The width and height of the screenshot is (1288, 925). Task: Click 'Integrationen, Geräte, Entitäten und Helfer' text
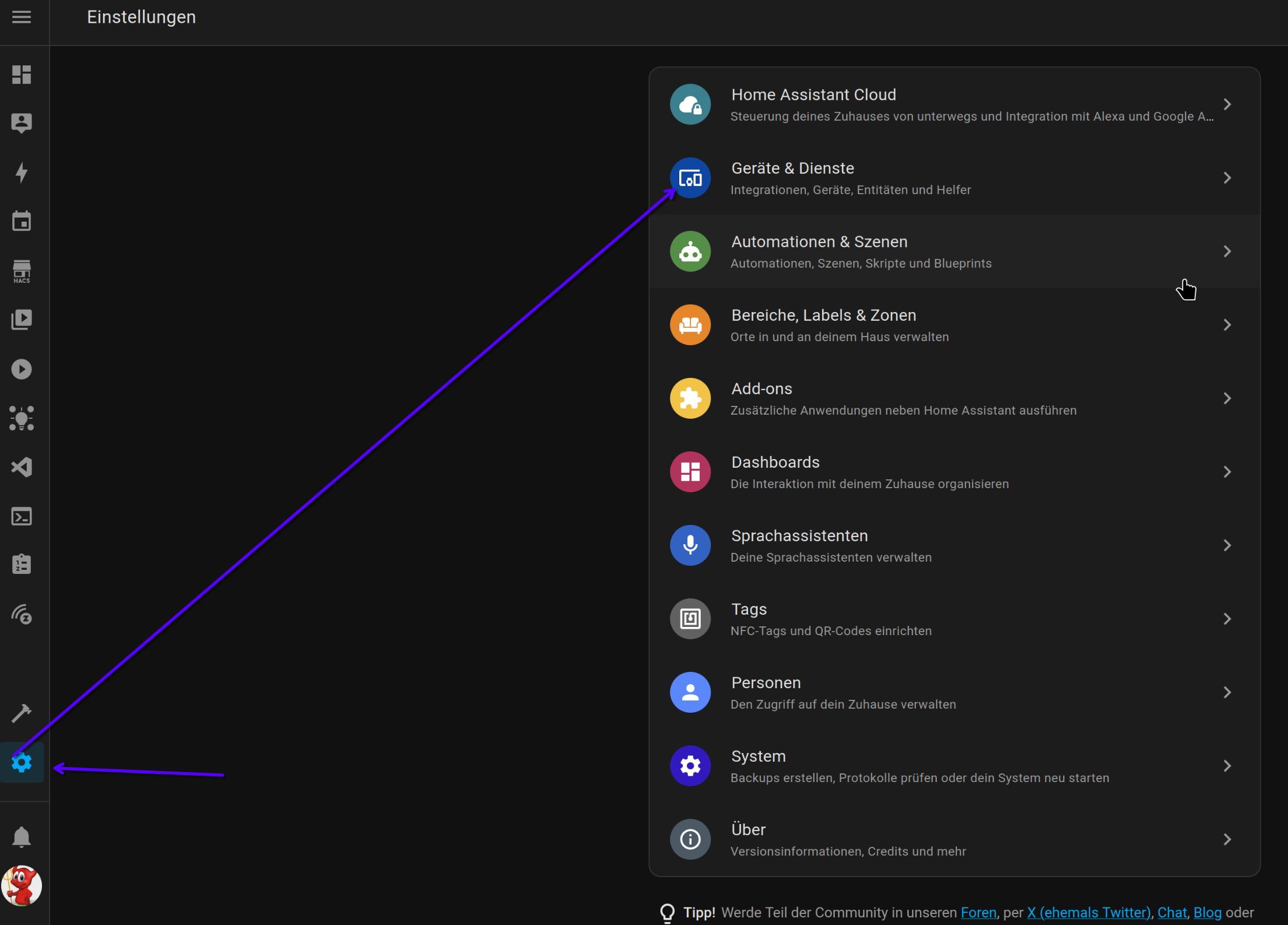(851, 190)
